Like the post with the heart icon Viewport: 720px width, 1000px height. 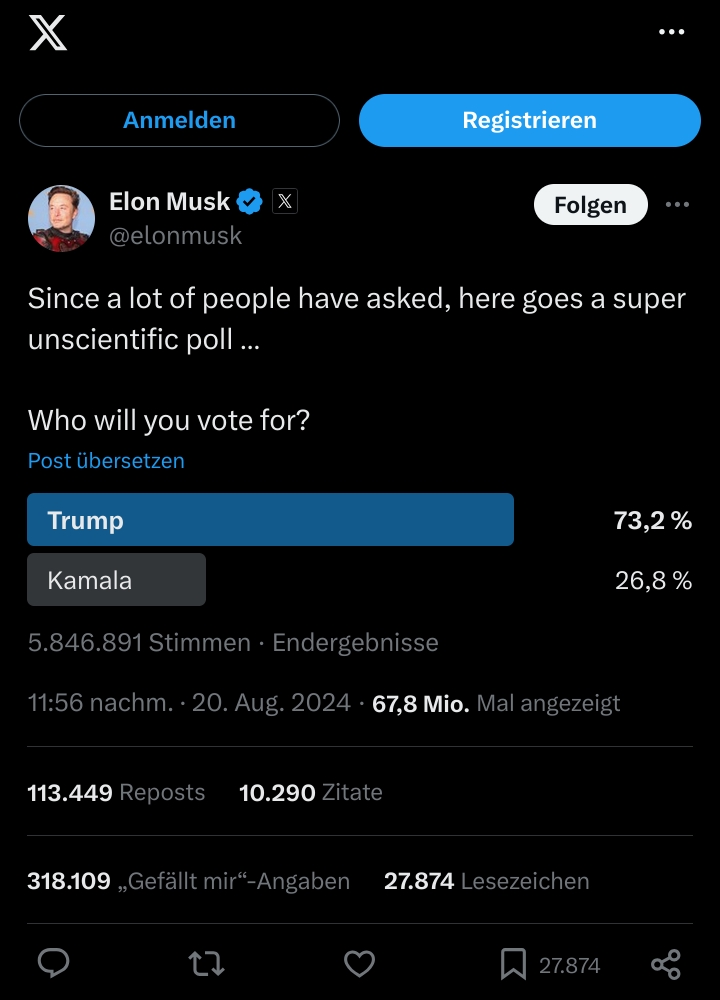359,964
